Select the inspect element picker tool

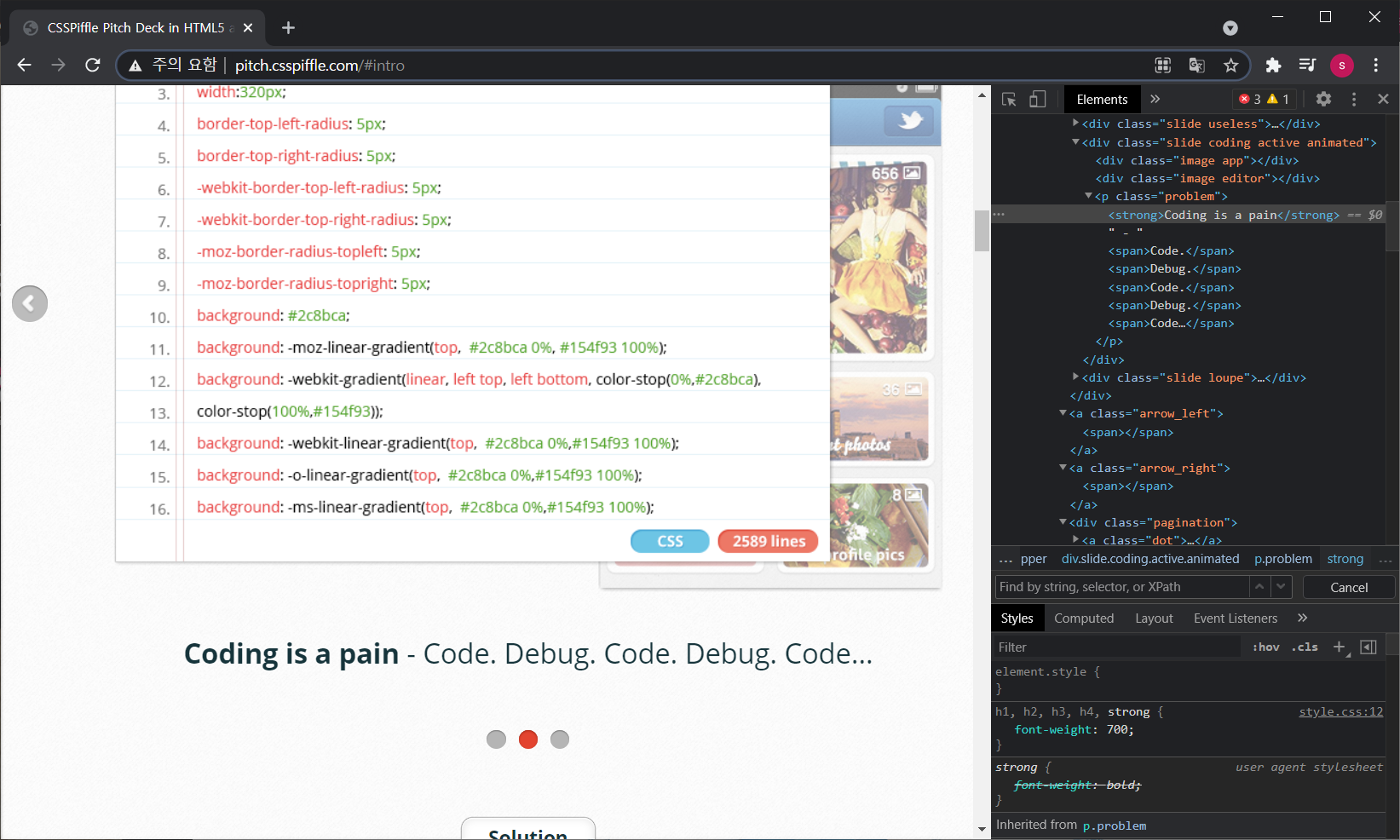1009,100
